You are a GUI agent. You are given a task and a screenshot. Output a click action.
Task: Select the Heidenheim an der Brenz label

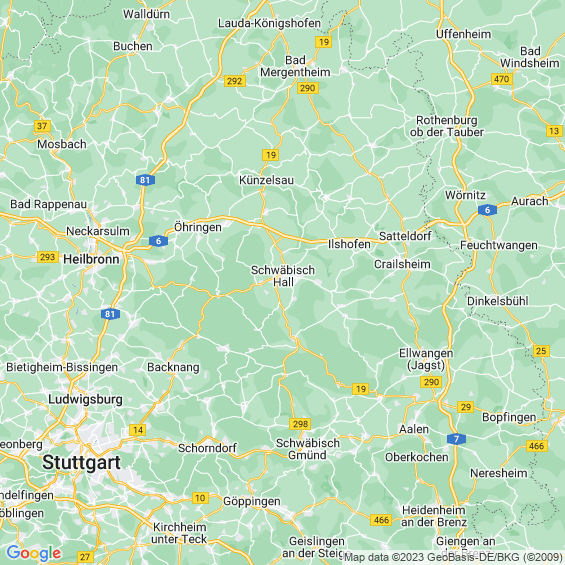tap(434, 516)
